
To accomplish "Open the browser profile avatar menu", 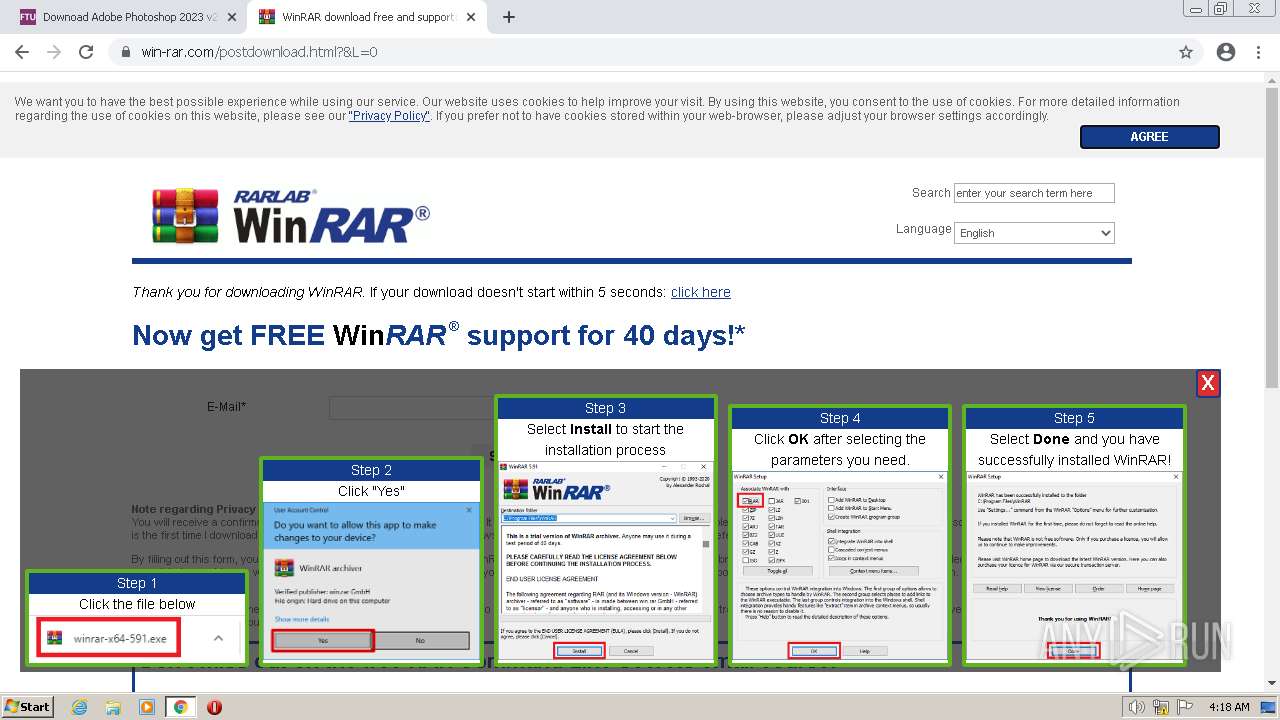I will (x=1226, y=52).
